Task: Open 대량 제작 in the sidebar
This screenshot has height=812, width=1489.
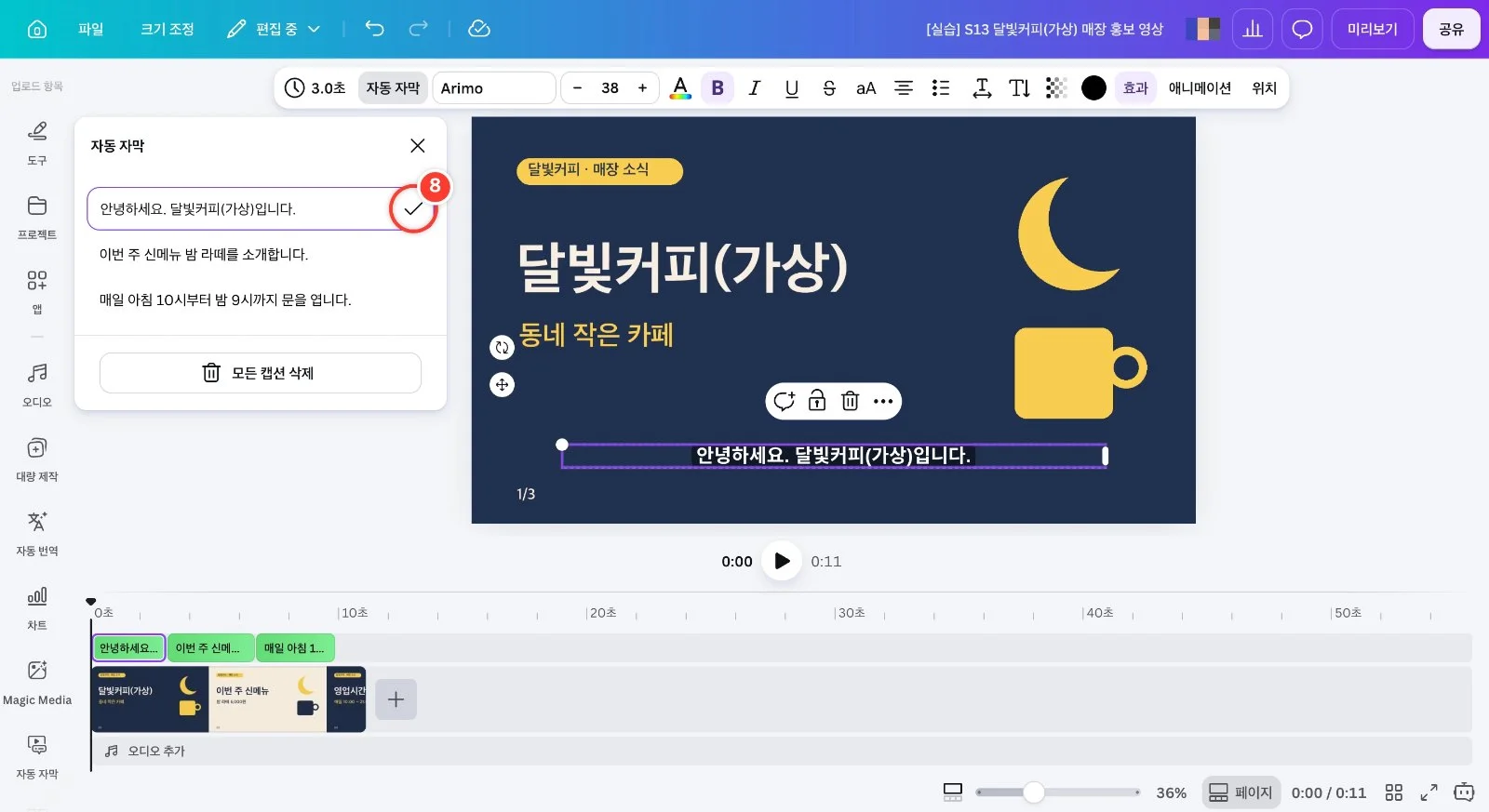Action: (x=37, y=459)
